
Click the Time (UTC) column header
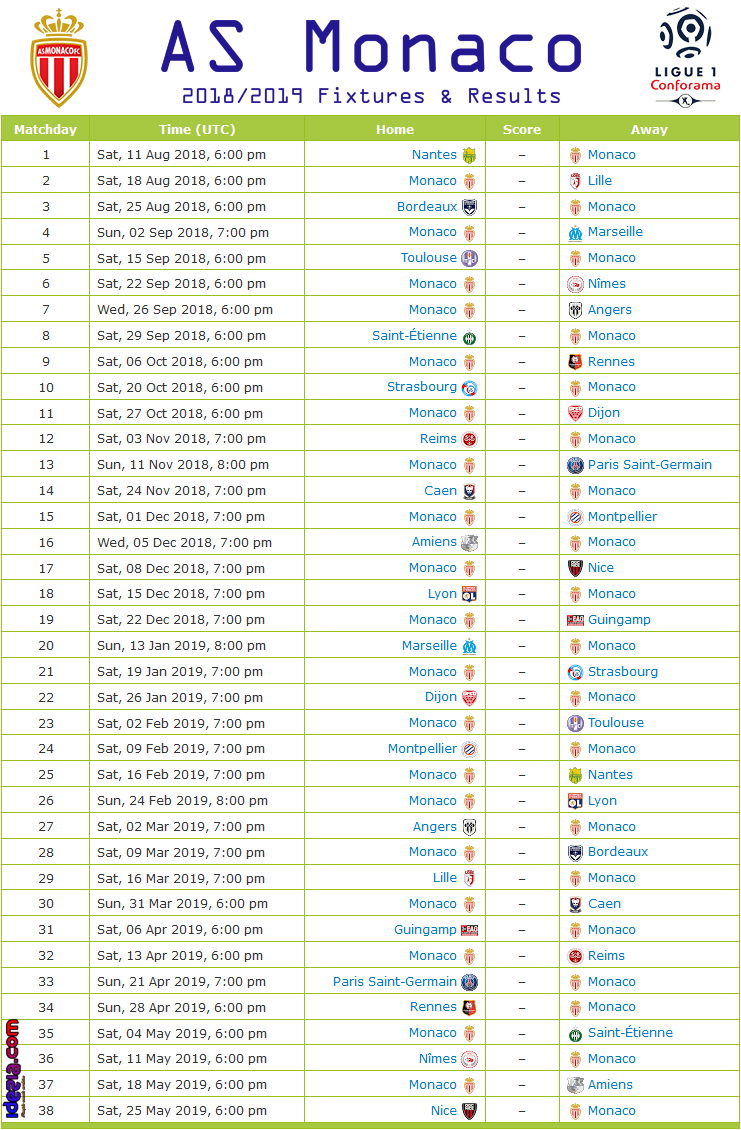pos(197,130)
